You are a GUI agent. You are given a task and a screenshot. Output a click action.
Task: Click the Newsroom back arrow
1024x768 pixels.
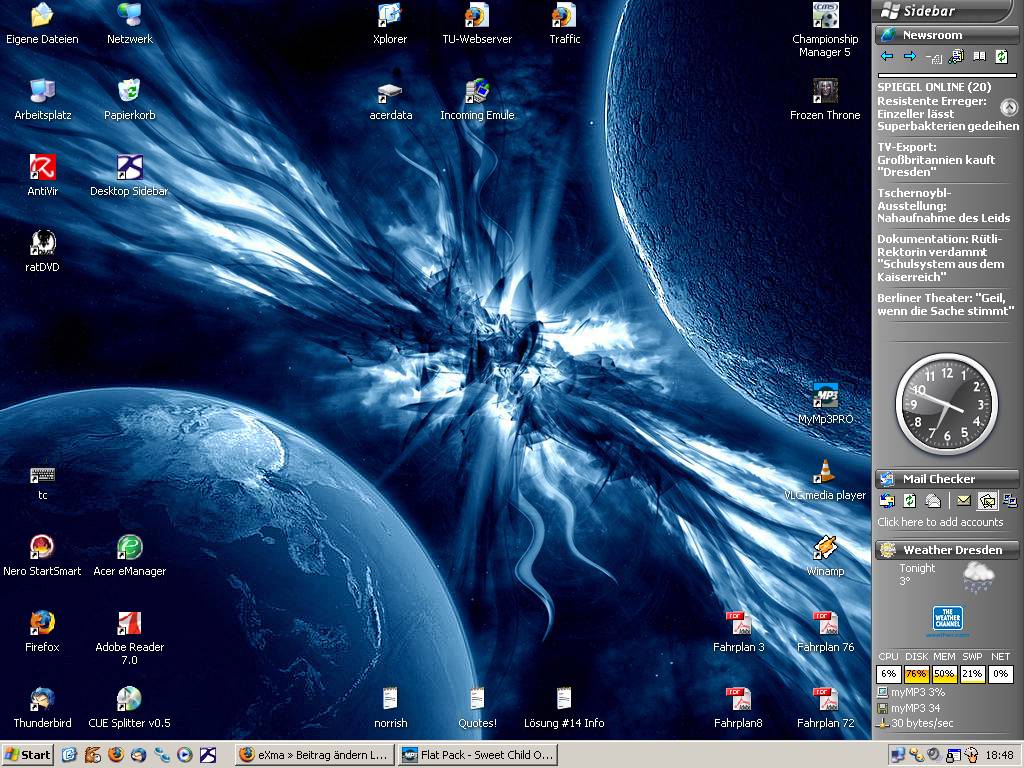(887, 57)
